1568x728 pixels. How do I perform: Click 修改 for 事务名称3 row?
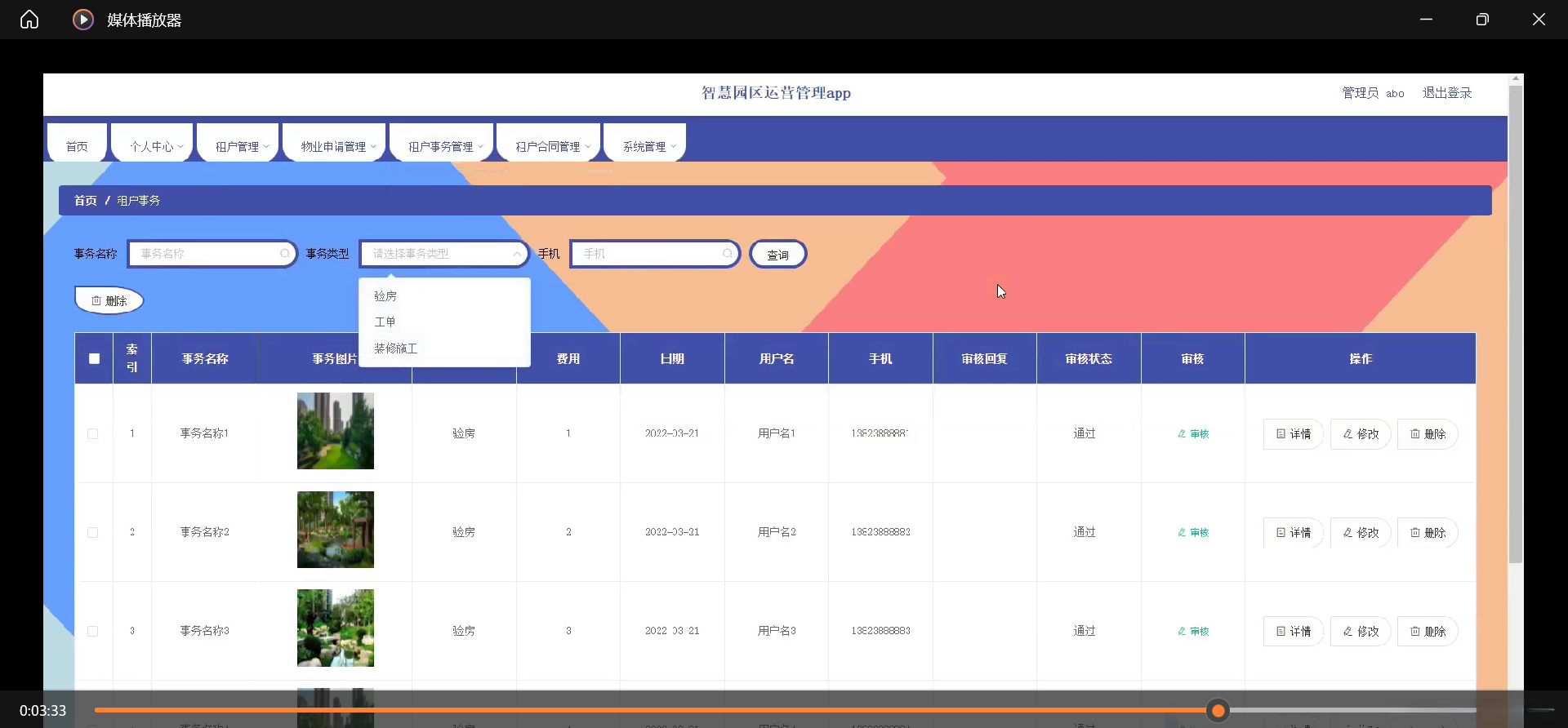tap(1361, 632)
